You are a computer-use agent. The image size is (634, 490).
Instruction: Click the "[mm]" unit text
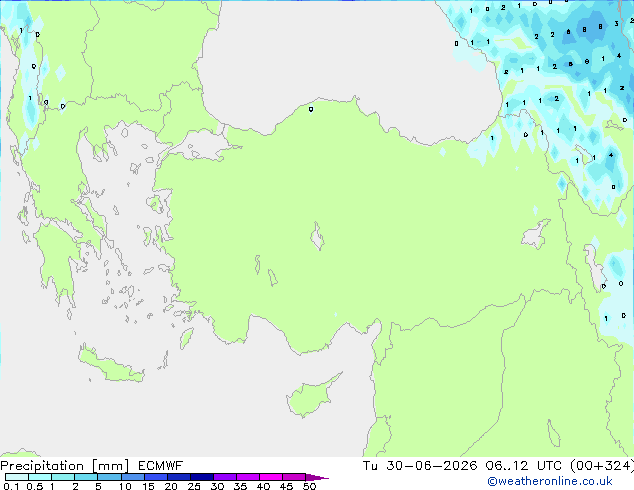(110, 466)
